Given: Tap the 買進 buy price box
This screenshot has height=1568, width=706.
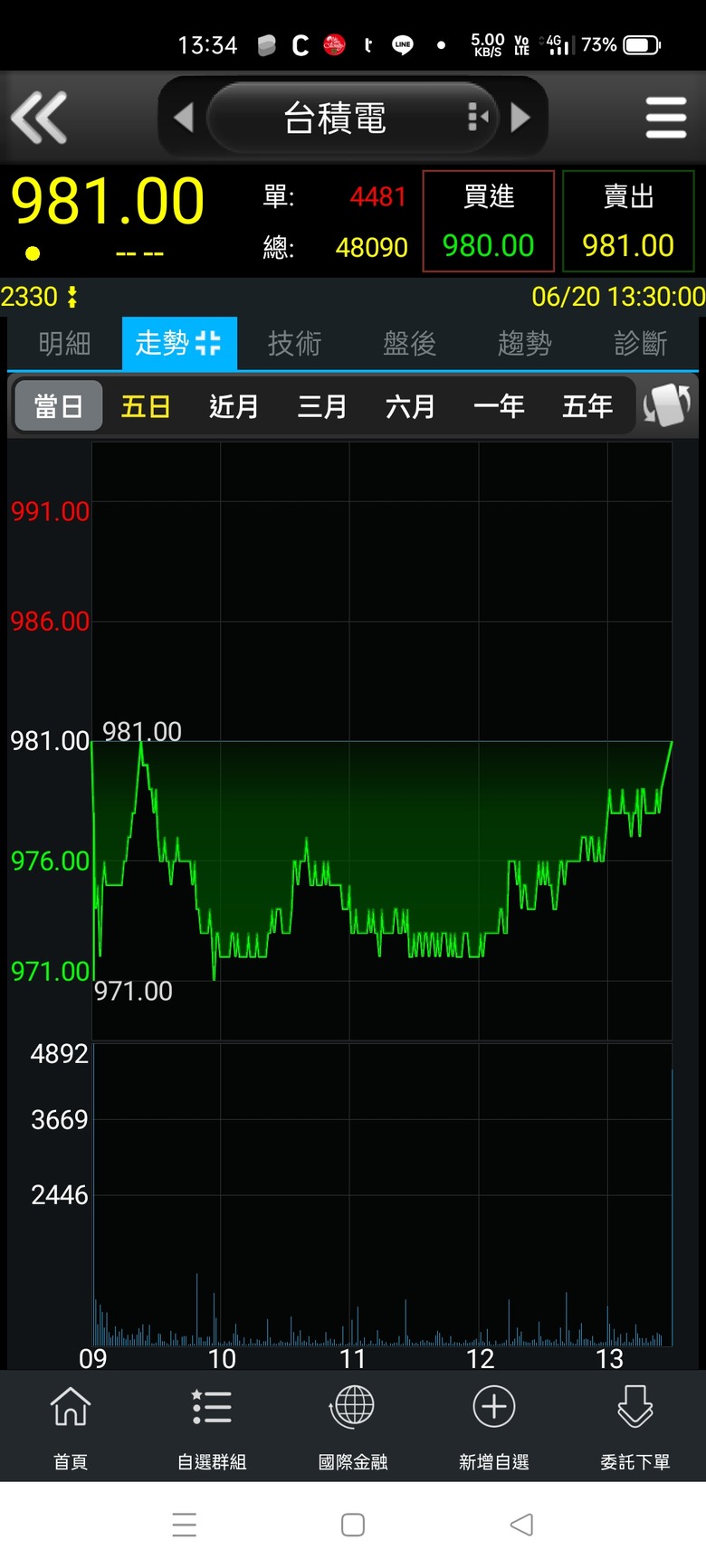Looking at the screenshot, I should (489, 222).
